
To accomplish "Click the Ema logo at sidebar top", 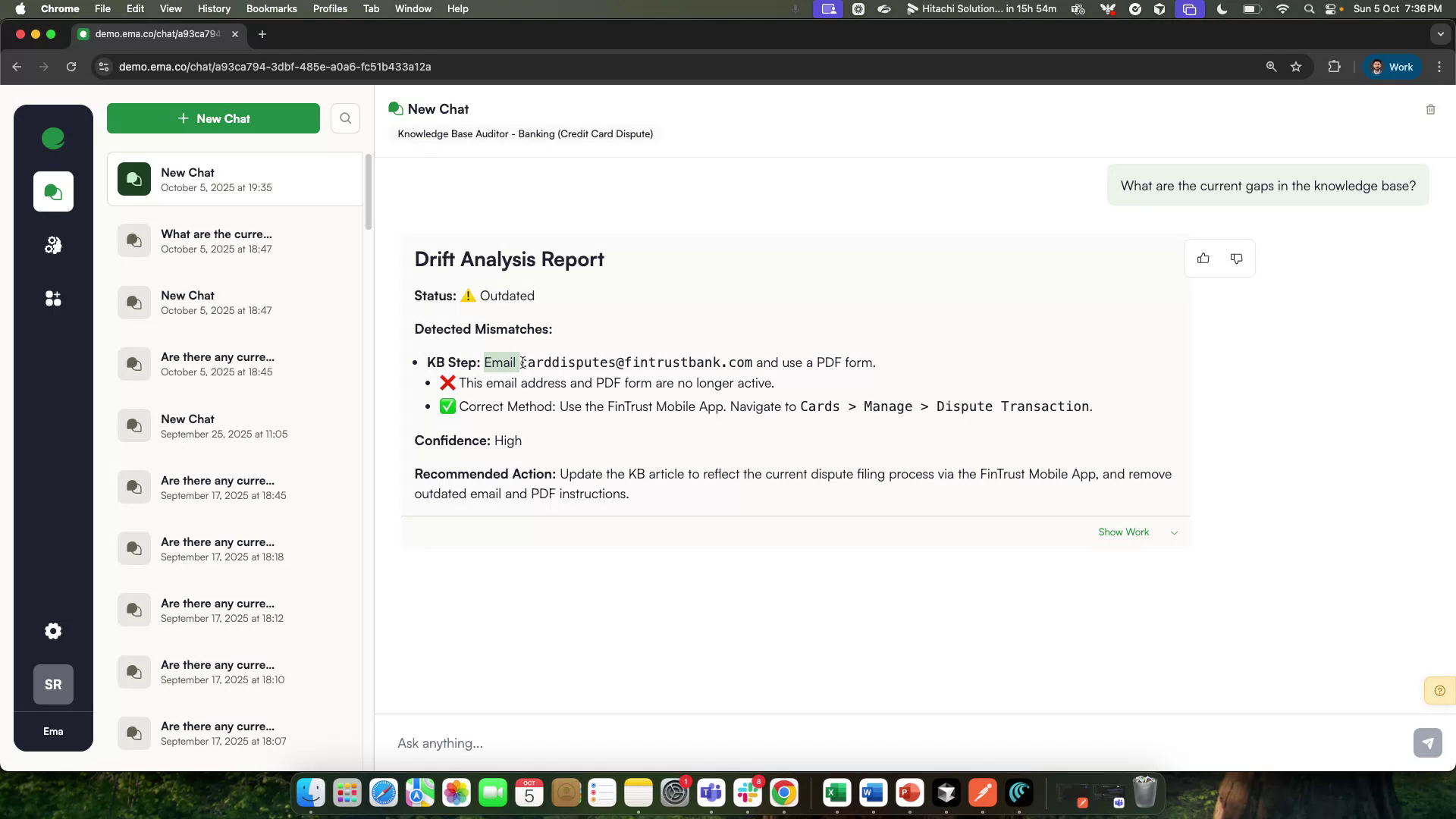I will [53, 139].
